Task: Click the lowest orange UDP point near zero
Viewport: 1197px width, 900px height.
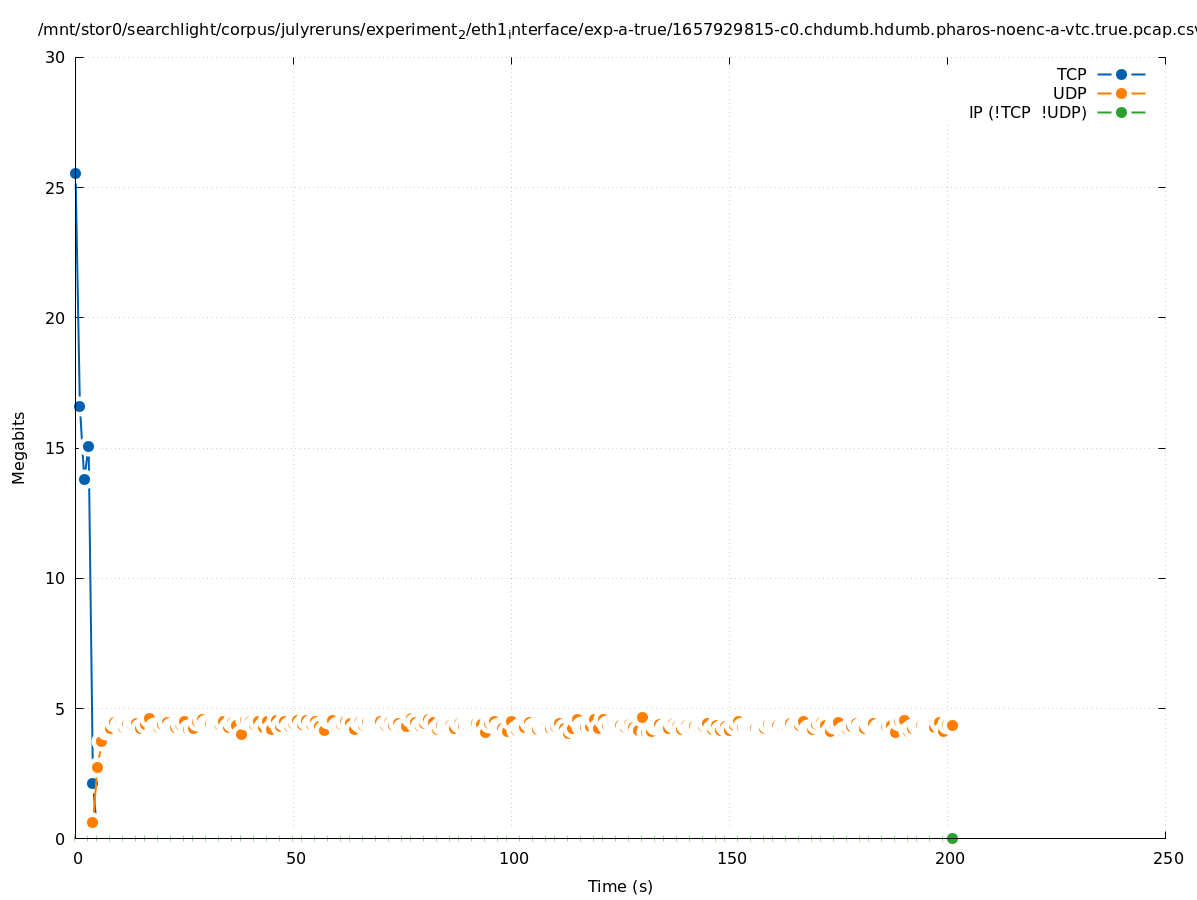Action: [x=92, y=822]
